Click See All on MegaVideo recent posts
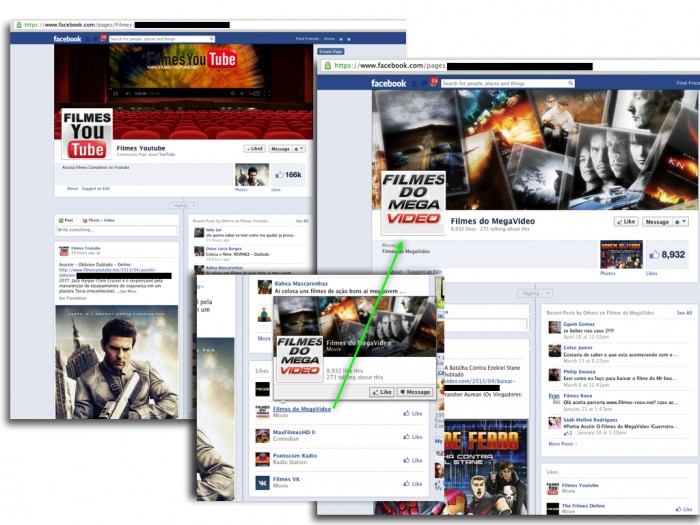The height and width of the screenshot is (525, 700). click(x=684, y=312)
